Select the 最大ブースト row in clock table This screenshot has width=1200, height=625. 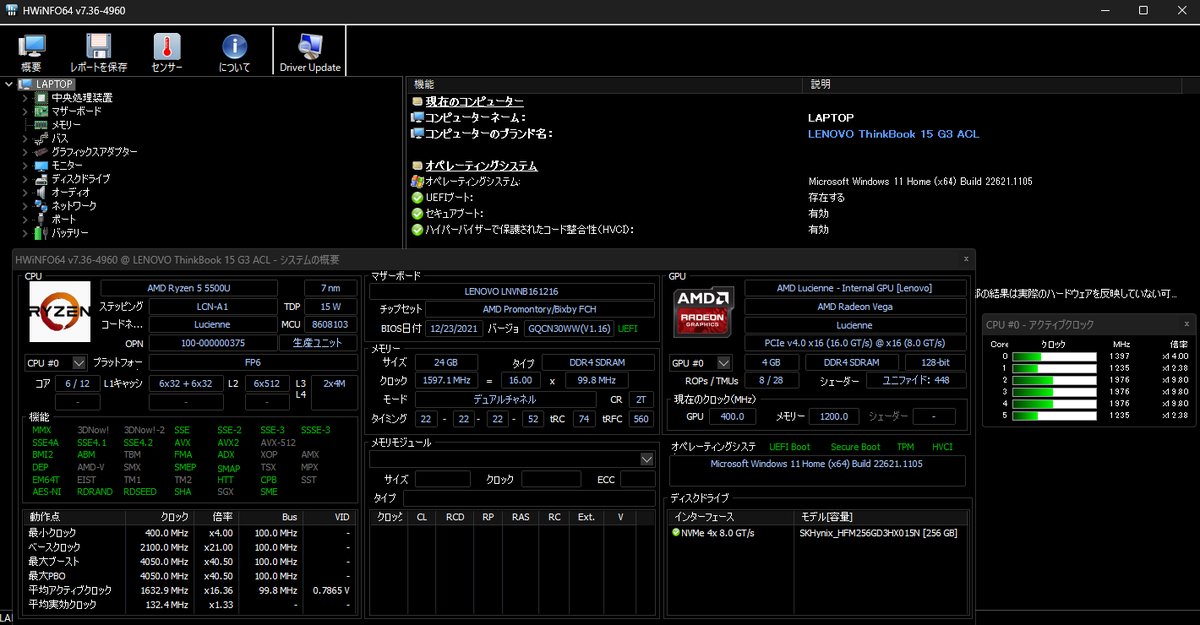189,561
